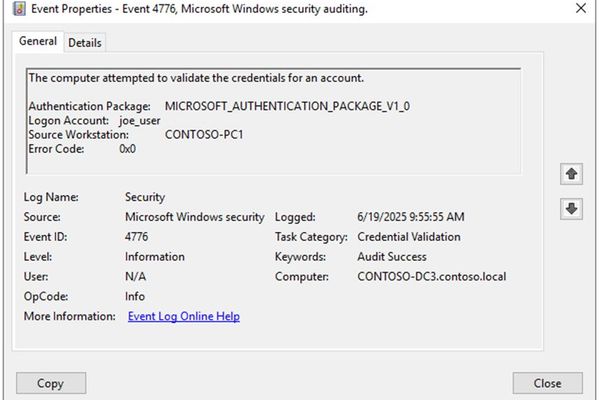Viewport: 600px width, 400px height.
Task: Click the Event Properties title bar icon
Action: point(18,9)
